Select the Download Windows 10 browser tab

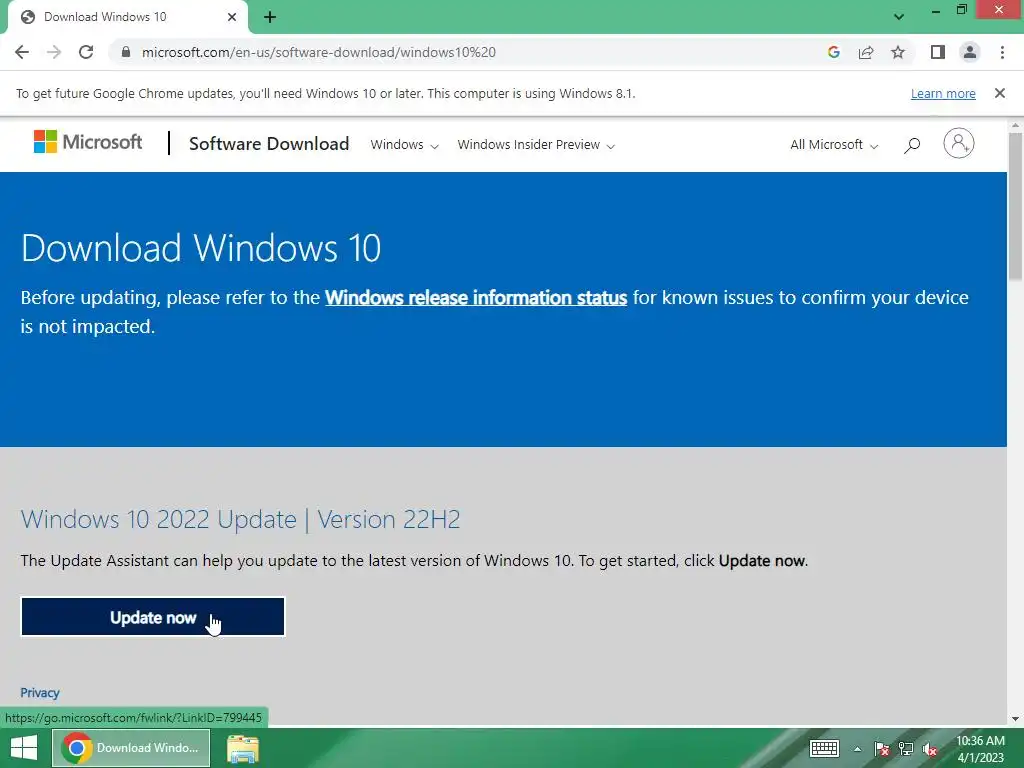[128, 17]
